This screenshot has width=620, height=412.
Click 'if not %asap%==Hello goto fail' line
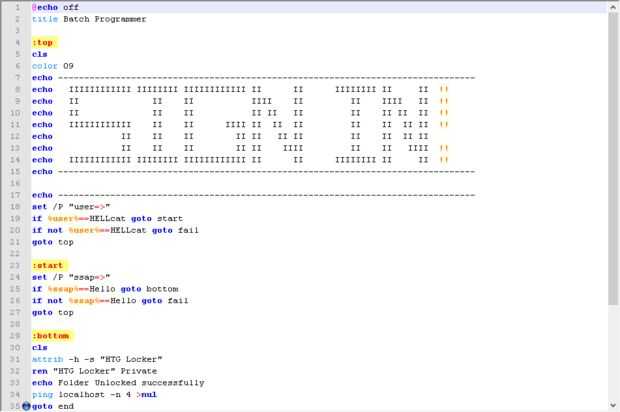click(110, 301)
